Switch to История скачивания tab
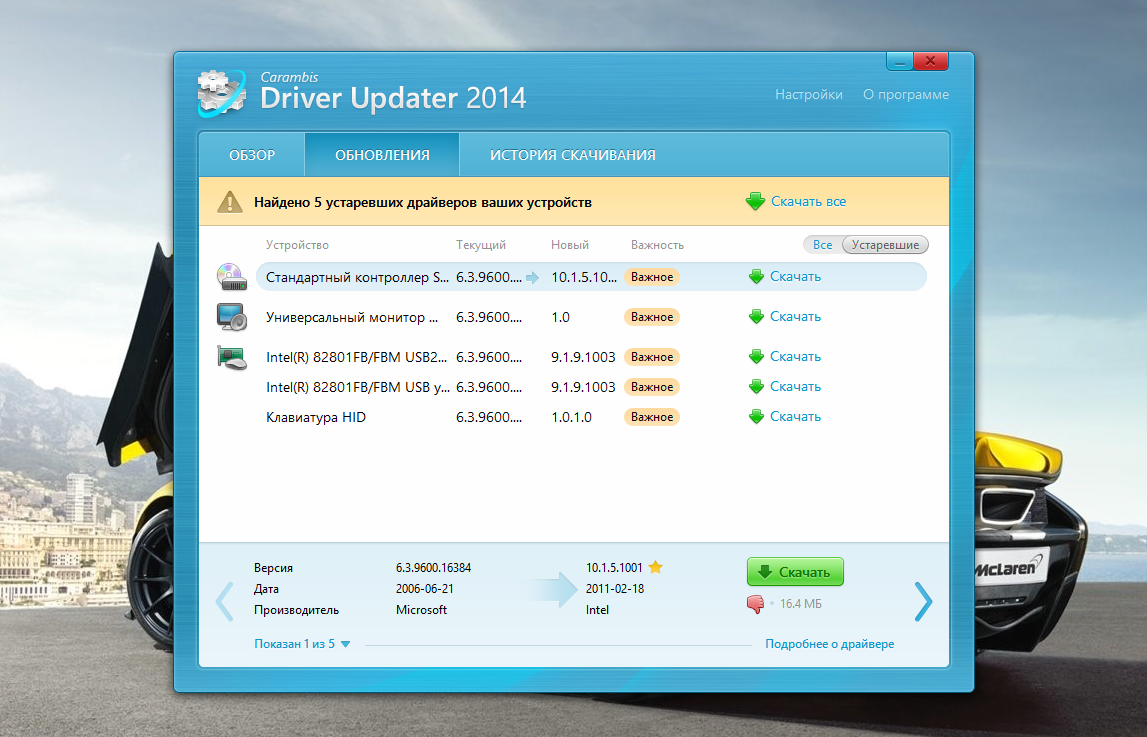This screenshot has width=1147, height=737. (x=572, y=155)
